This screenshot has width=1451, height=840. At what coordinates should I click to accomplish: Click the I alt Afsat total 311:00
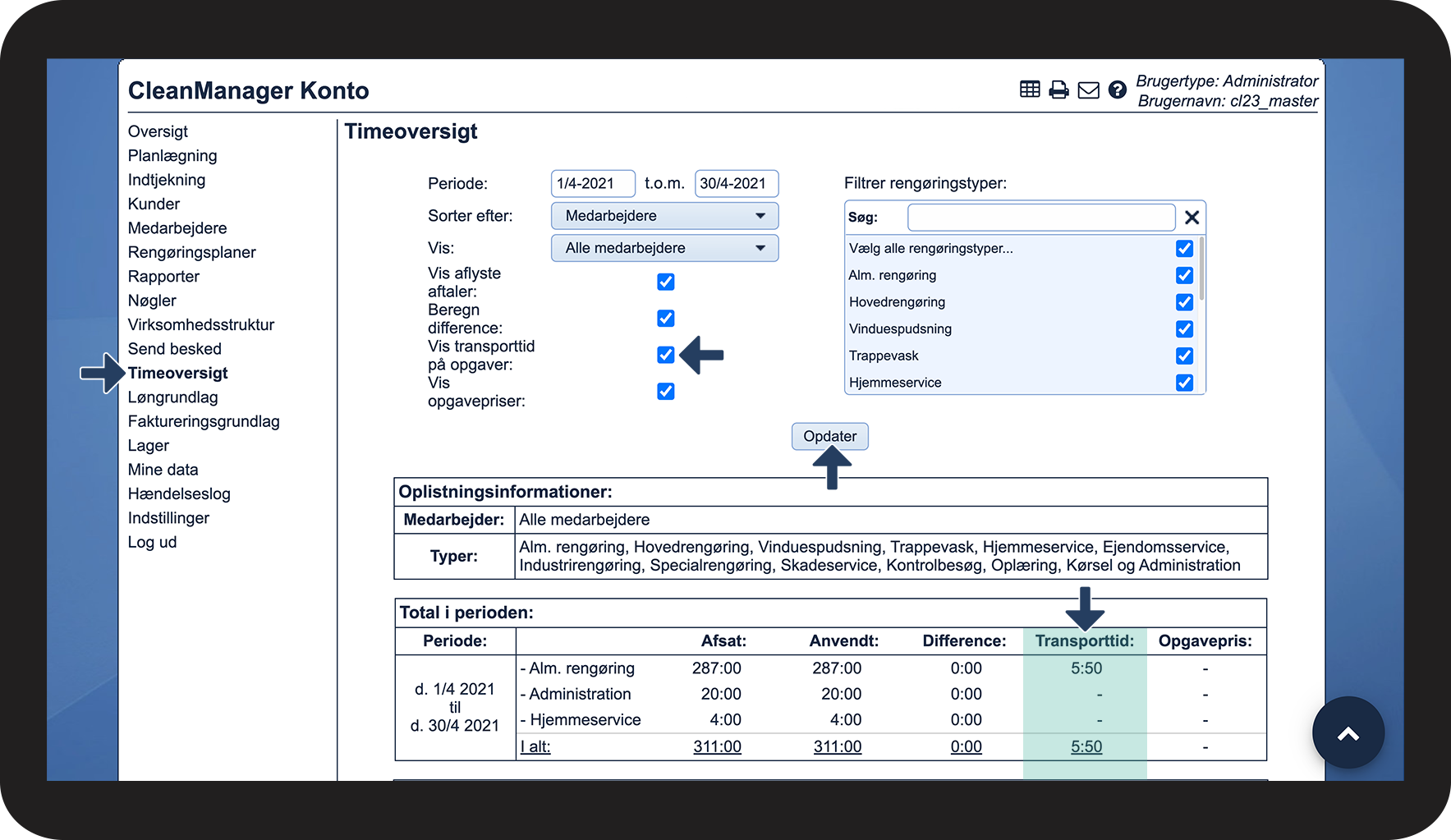coord(717,746)
